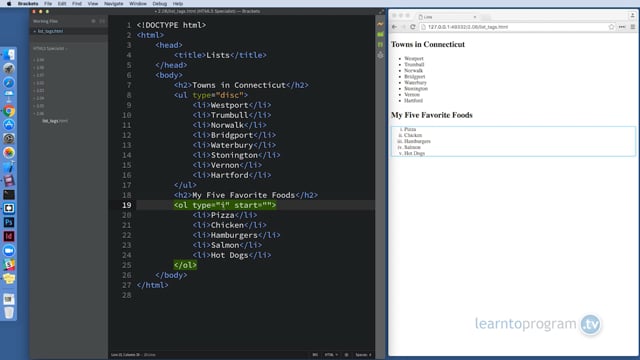Open the File menu
The height and width of the screenshot is (360, 640).
point(48,4)
